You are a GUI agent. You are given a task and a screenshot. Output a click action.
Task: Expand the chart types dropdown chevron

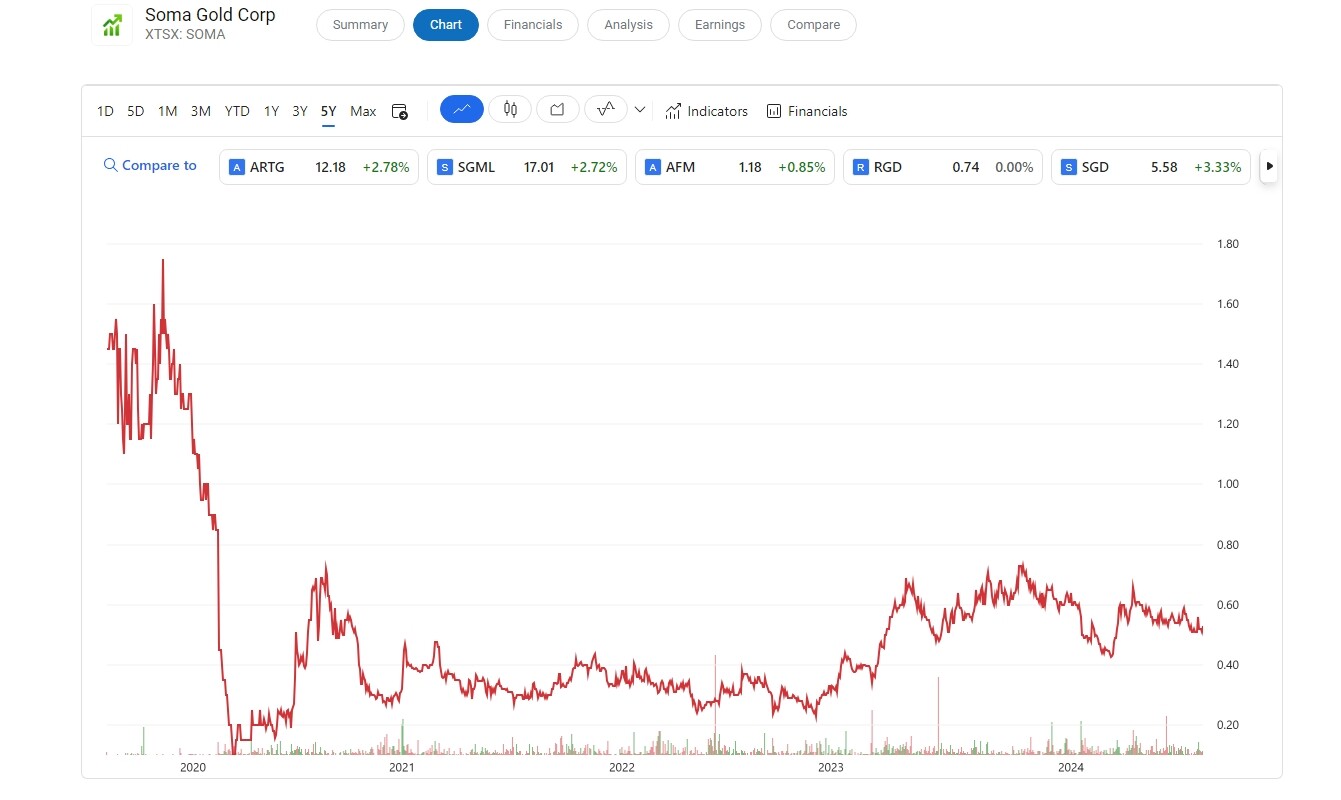[641, 110]
